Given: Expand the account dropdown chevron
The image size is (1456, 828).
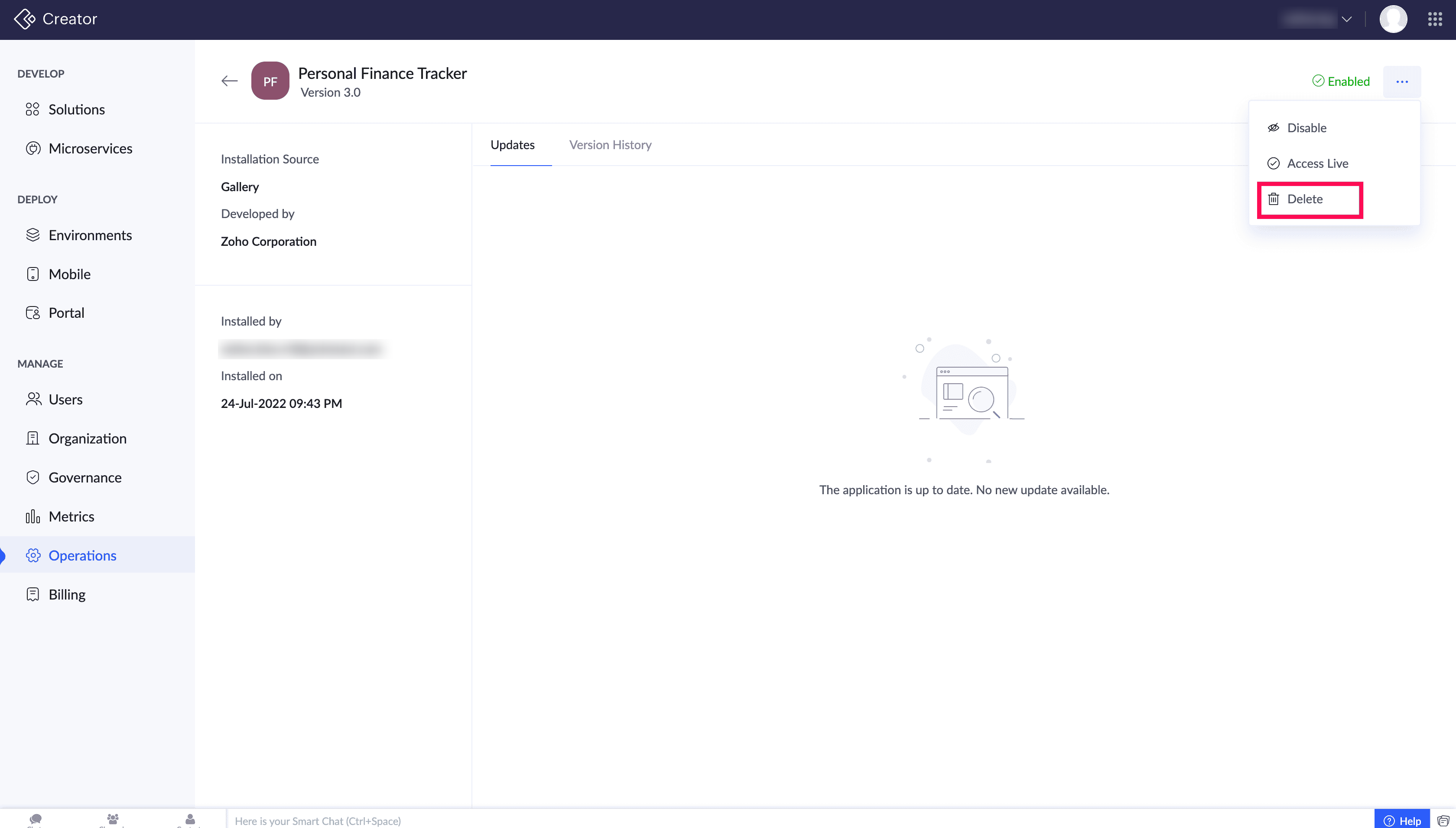Looking at the screenshot, I should (x=1346, y=20).
